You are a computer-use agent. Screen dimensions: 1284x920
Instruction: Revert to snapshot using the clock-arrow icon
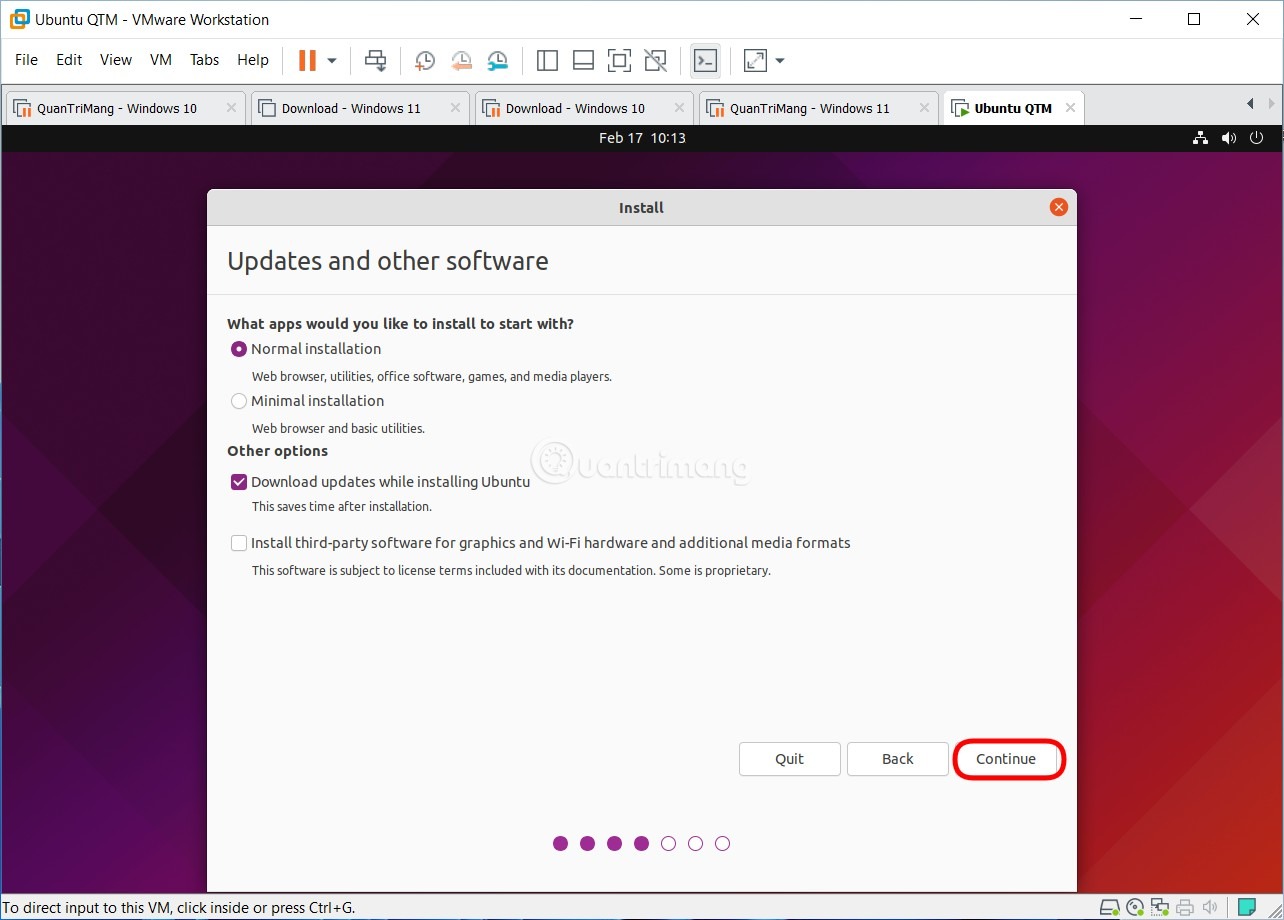click(461, 61)
